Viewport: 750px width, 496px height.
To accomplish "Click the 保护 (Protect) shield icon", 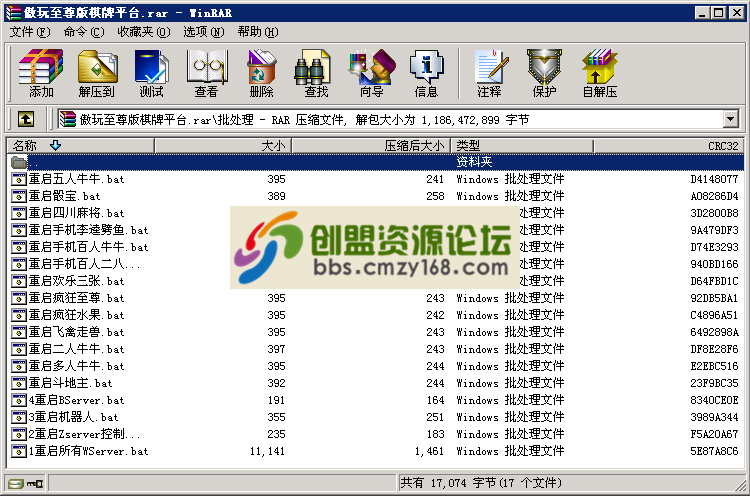I will click(x=544, y=73).
